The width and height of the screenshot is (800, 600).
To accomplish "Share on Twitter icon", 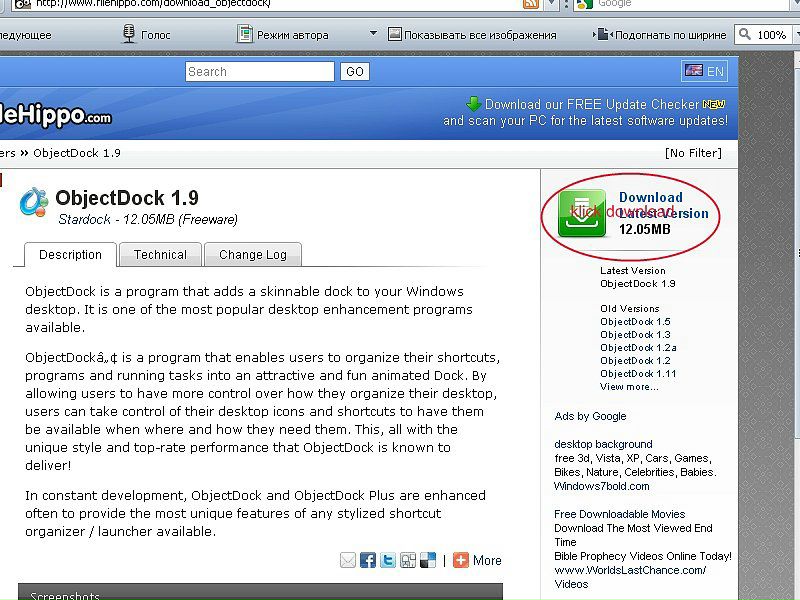I will click(x=388, y=561).
